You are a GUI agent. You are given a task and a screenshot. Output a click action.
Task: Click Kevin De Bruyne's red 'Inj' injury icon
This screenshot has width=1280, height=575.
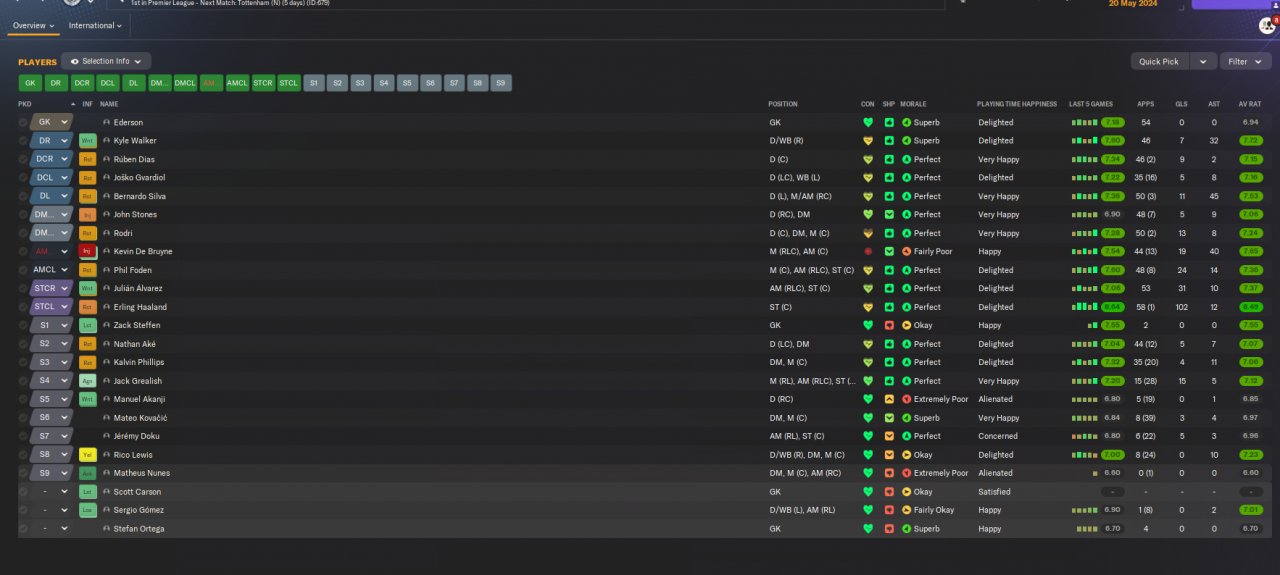click(87, 251)
